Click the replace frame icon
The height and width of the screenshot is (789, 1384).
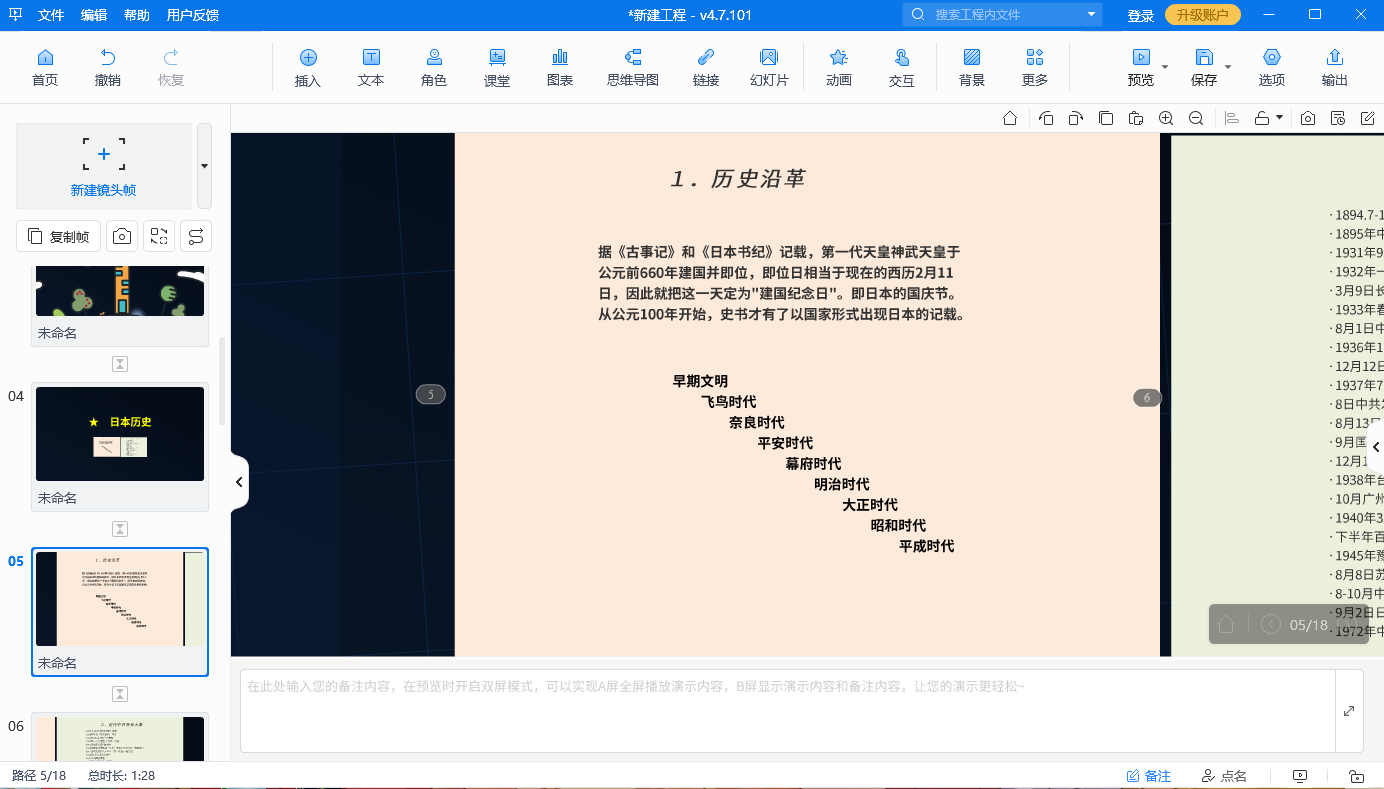tap(159, 236)
